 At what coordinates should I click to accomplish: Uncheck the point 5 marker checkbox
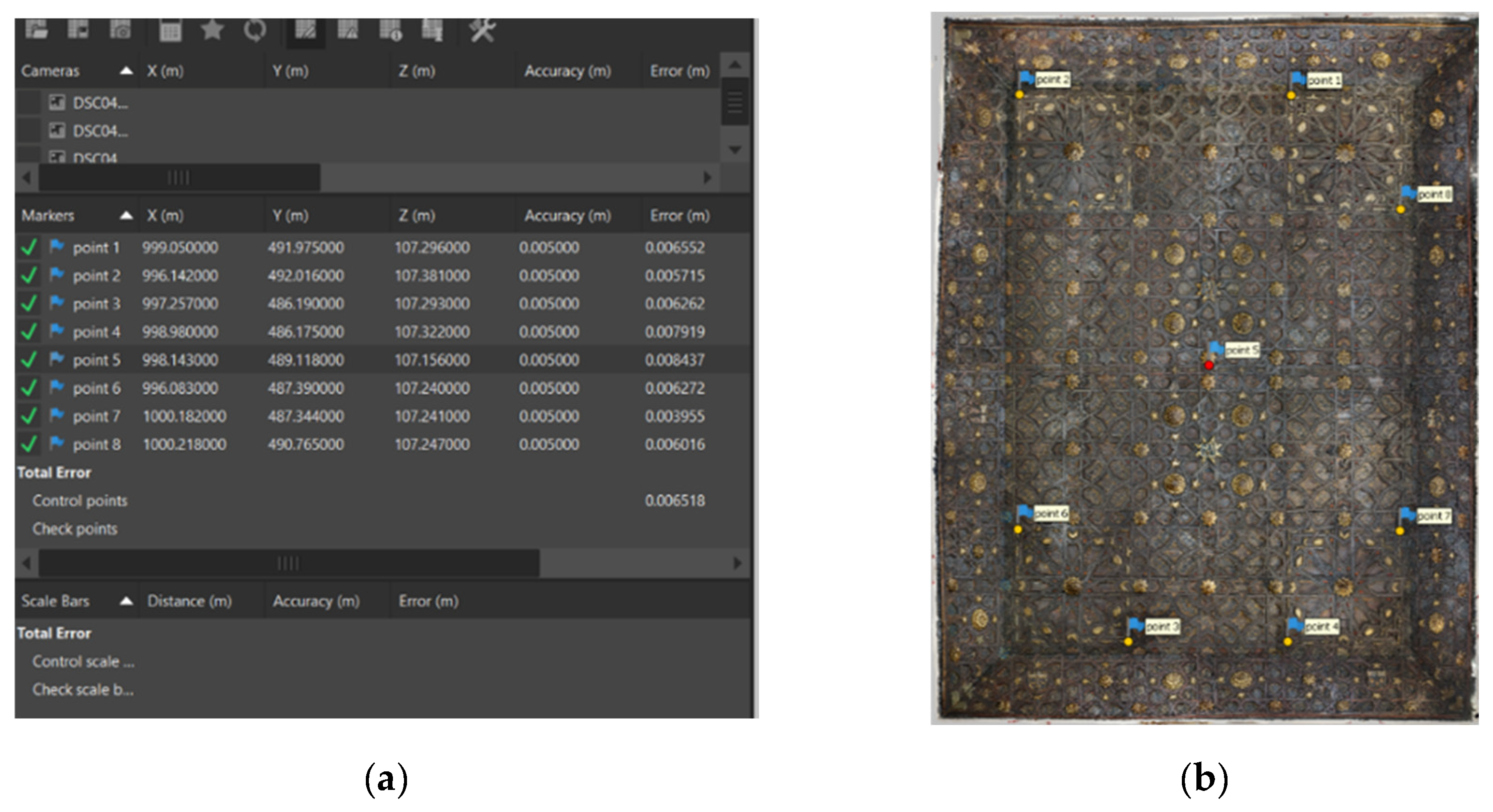point(29,360)
